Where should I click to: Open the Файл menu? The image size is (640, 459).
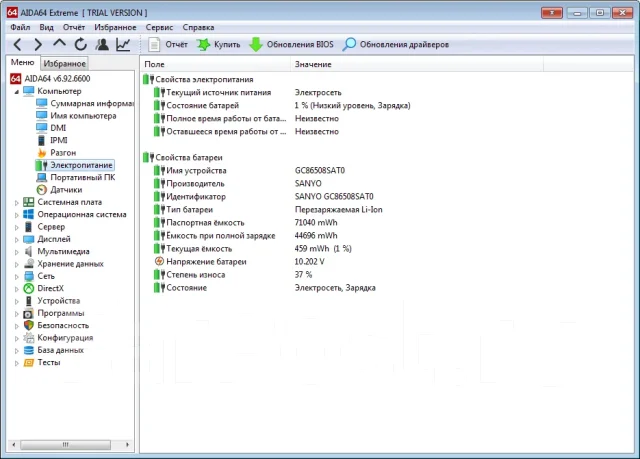click(x=20, y=27)
